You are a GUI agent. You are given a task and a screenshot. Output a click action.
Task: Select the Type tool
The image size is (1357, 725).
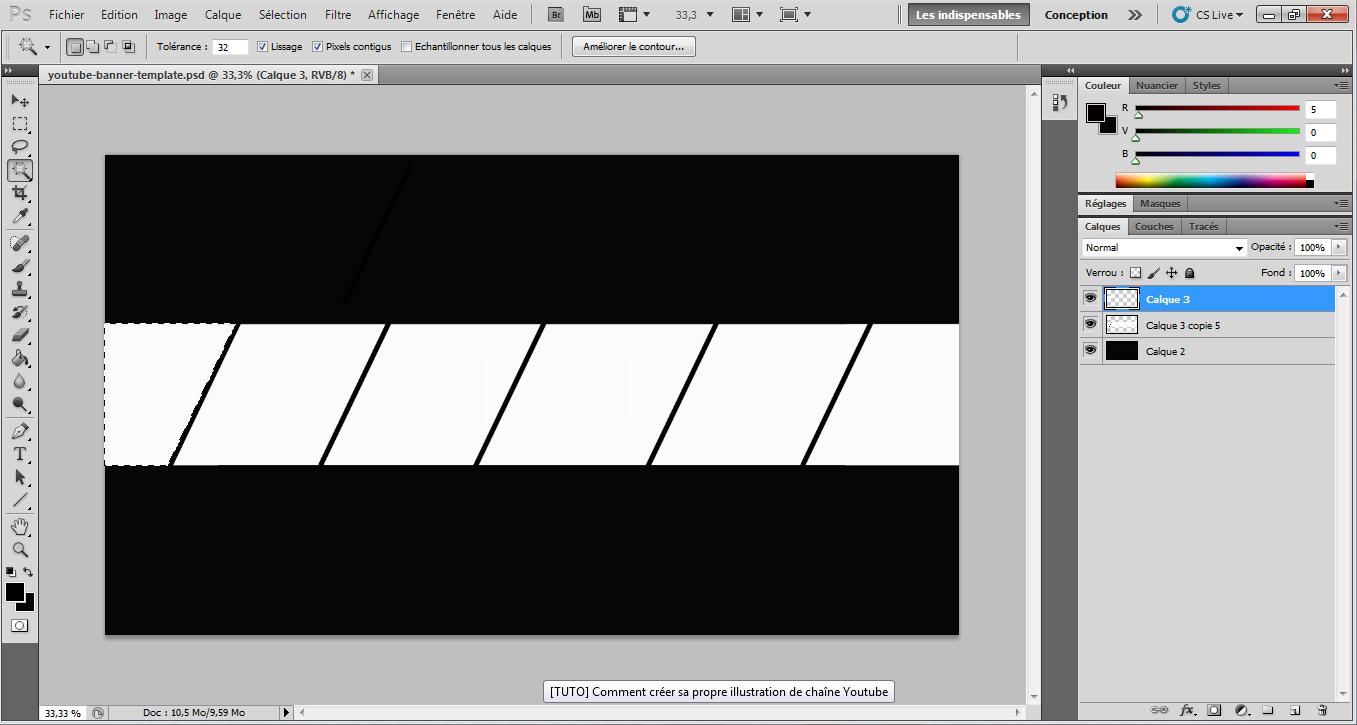click(x=20, y=454)
